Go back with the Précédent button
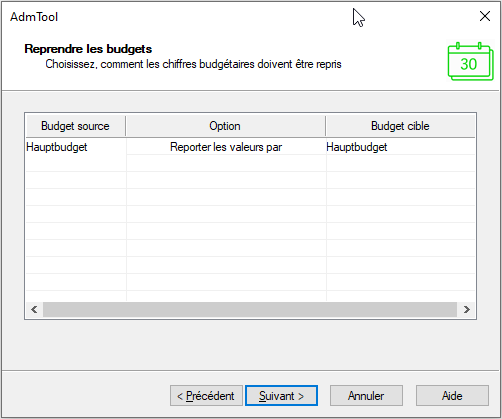Image resolution: width=502 pixels, height=419 pixels. (206, 396)
